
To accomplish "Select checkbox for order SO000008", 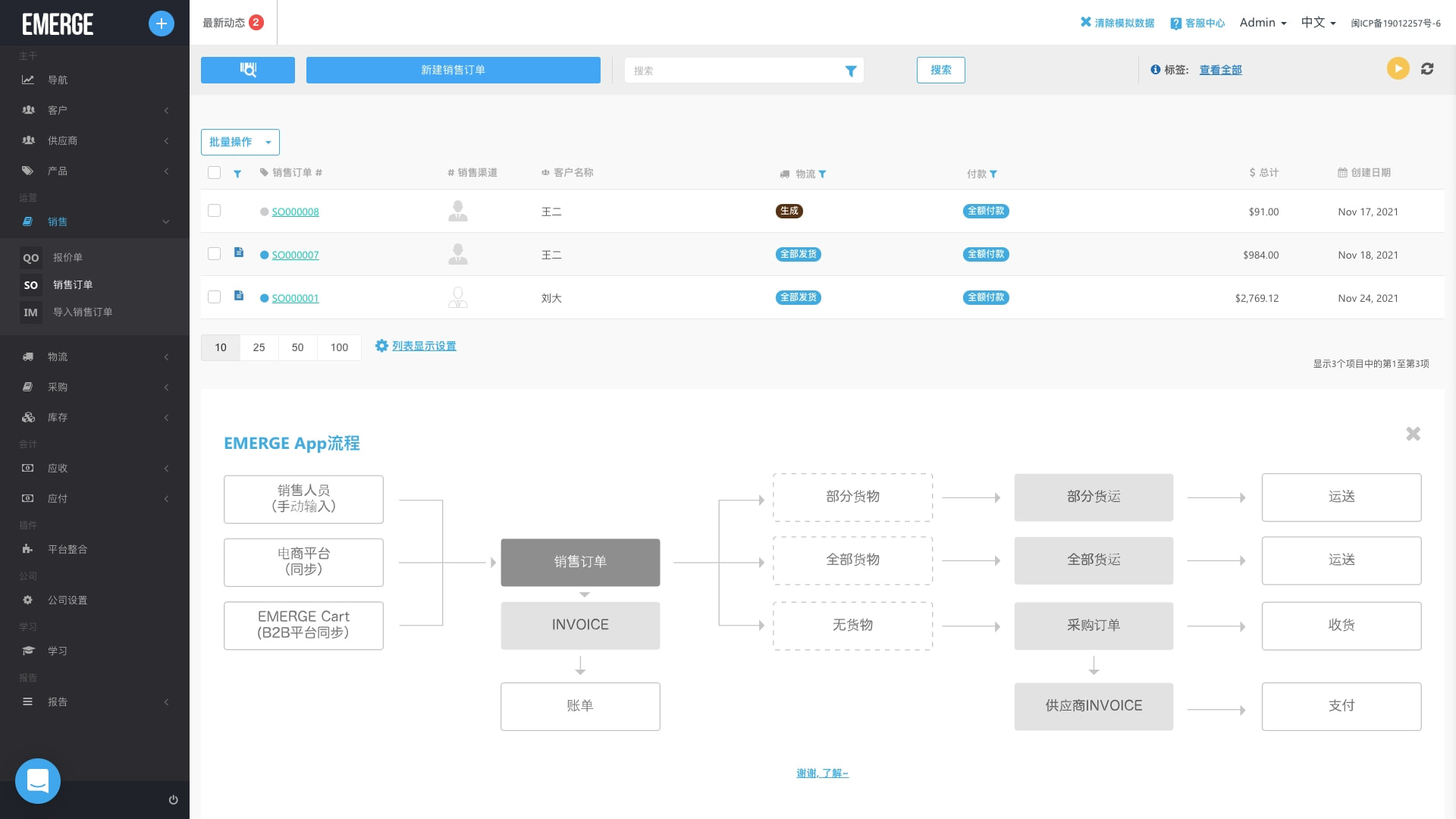I will coord(214,211).
